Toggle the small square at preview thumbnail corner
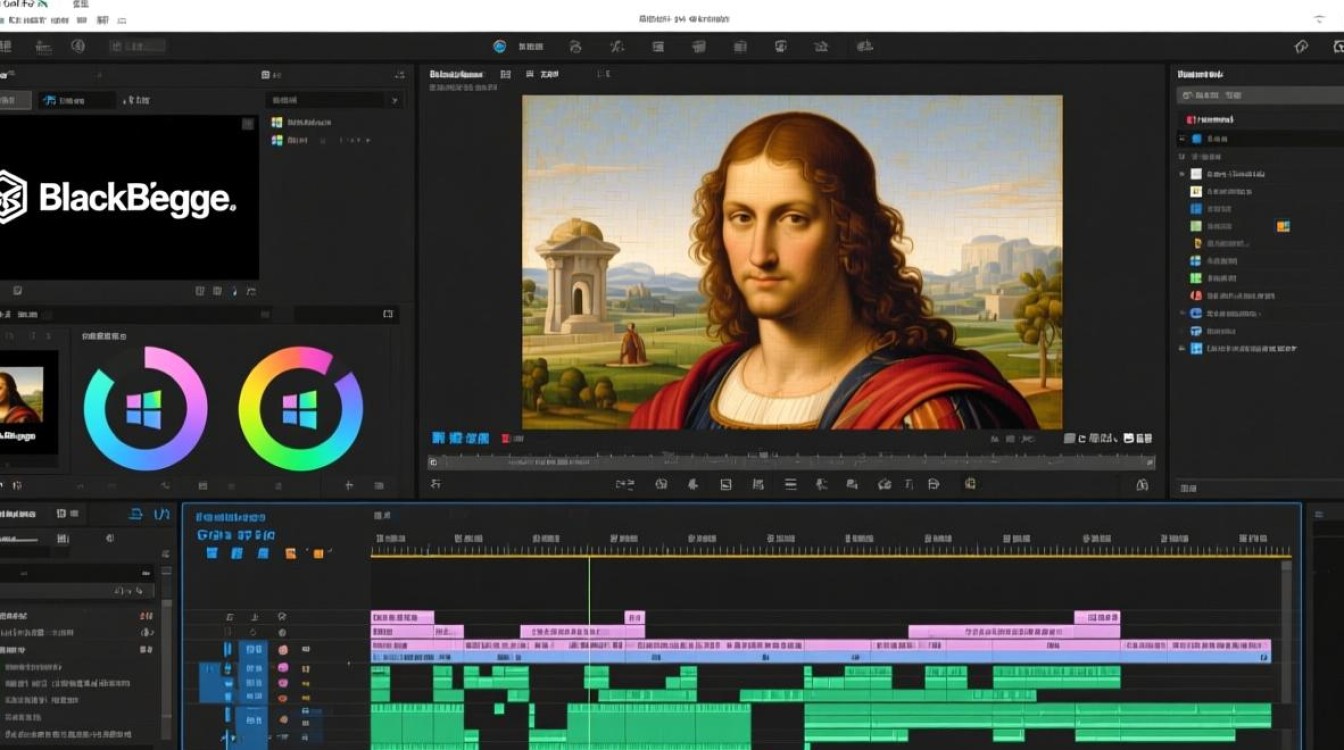The image size is (1344, 750). tap(248, 124)
